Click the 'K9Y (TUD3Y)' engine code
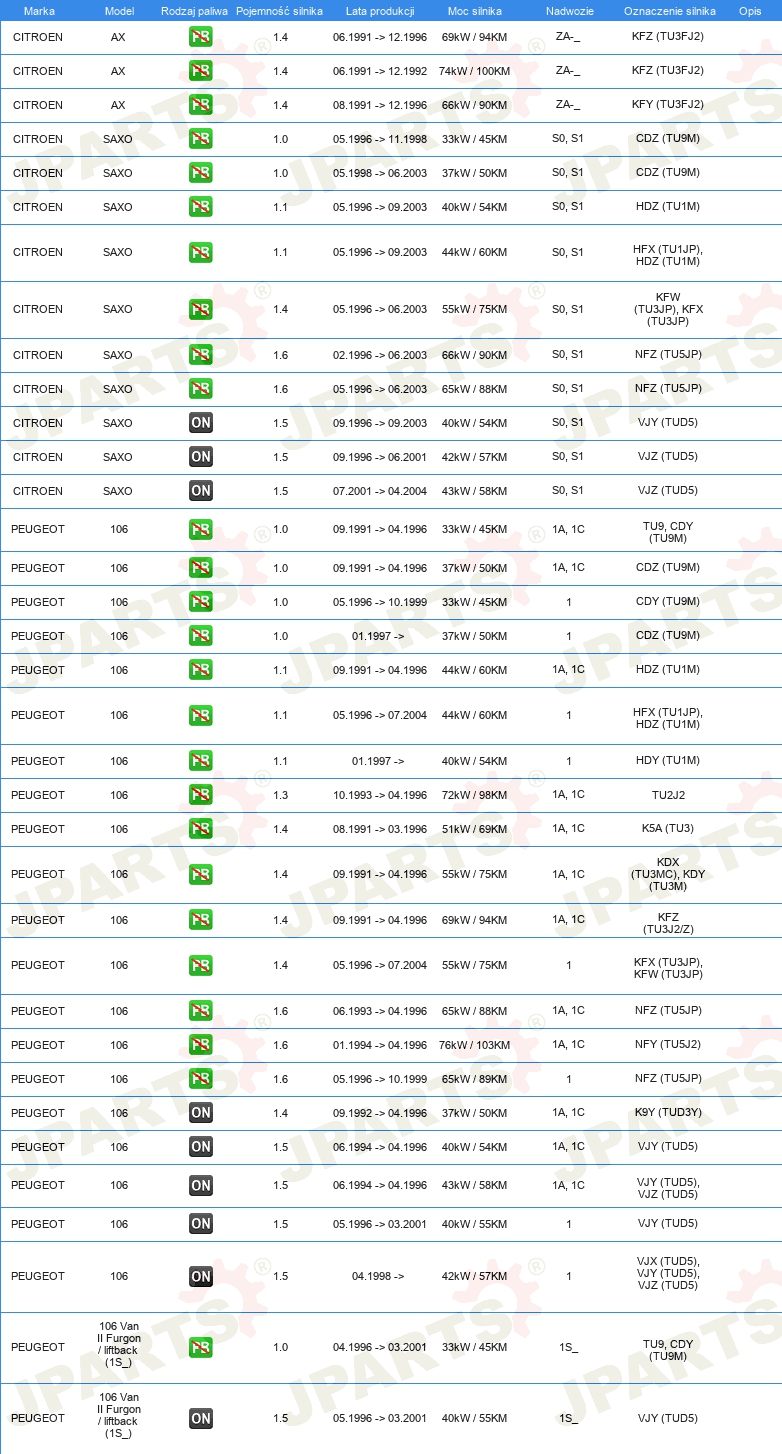 point(668,1113)
